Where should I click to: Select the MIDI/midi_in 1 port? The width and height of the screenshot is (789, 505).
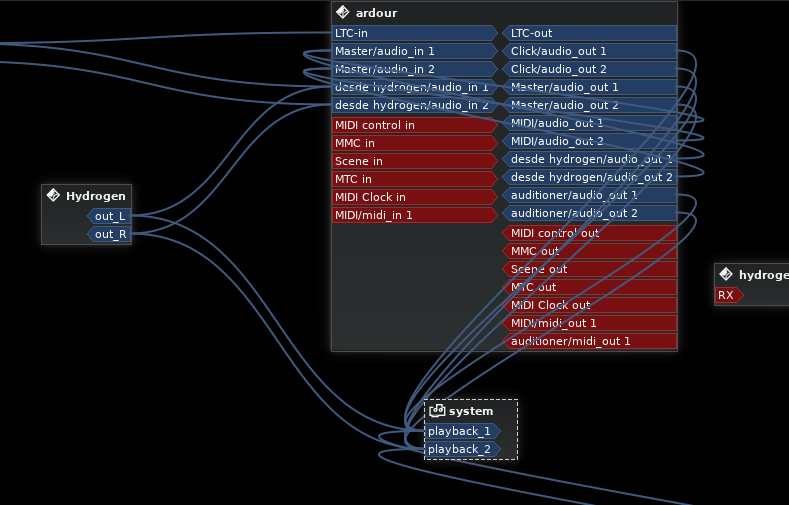[x=413, y=215]
